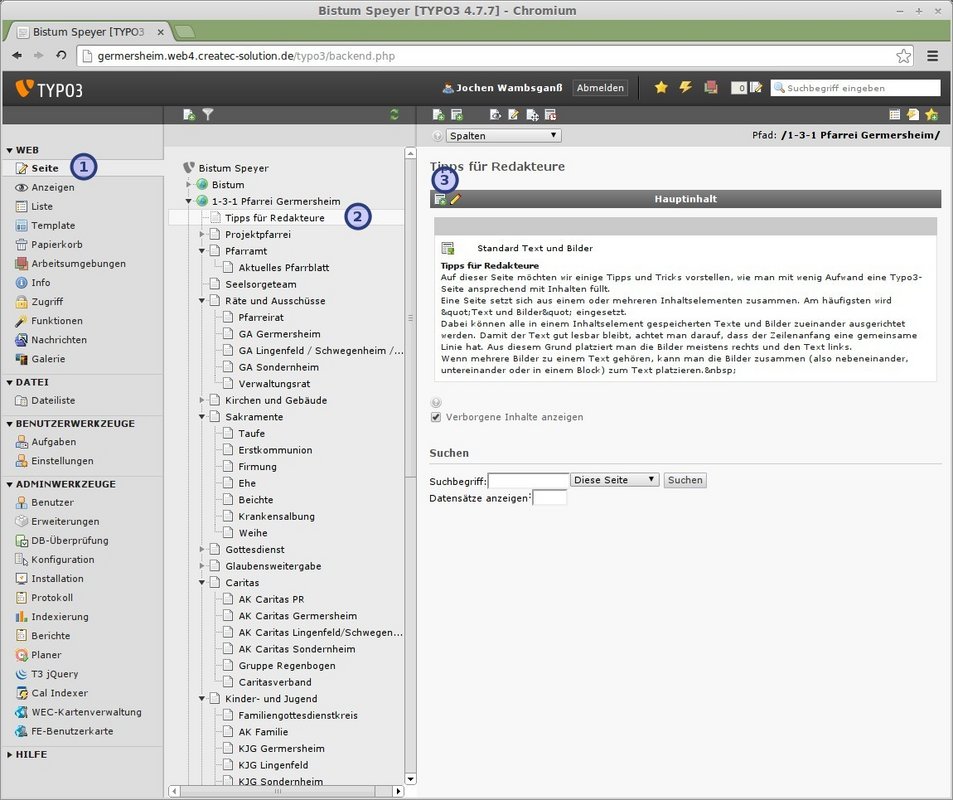Click the Suchen button

(x=685, y=480)
